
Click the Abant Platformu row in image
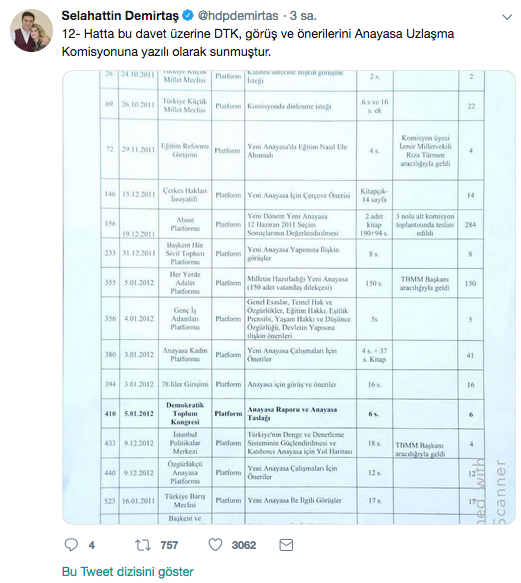(292, 224)
